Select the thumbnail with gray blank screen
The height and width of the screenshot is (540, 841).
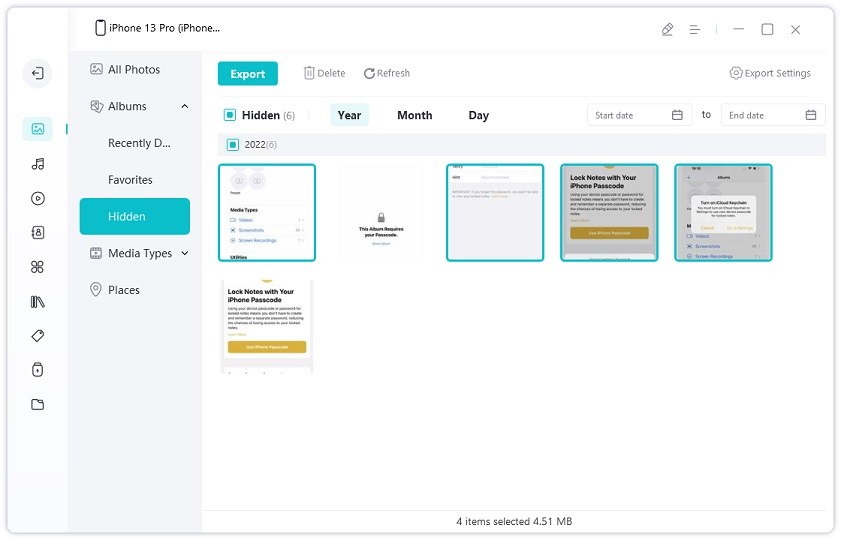[x=495, y=213]
